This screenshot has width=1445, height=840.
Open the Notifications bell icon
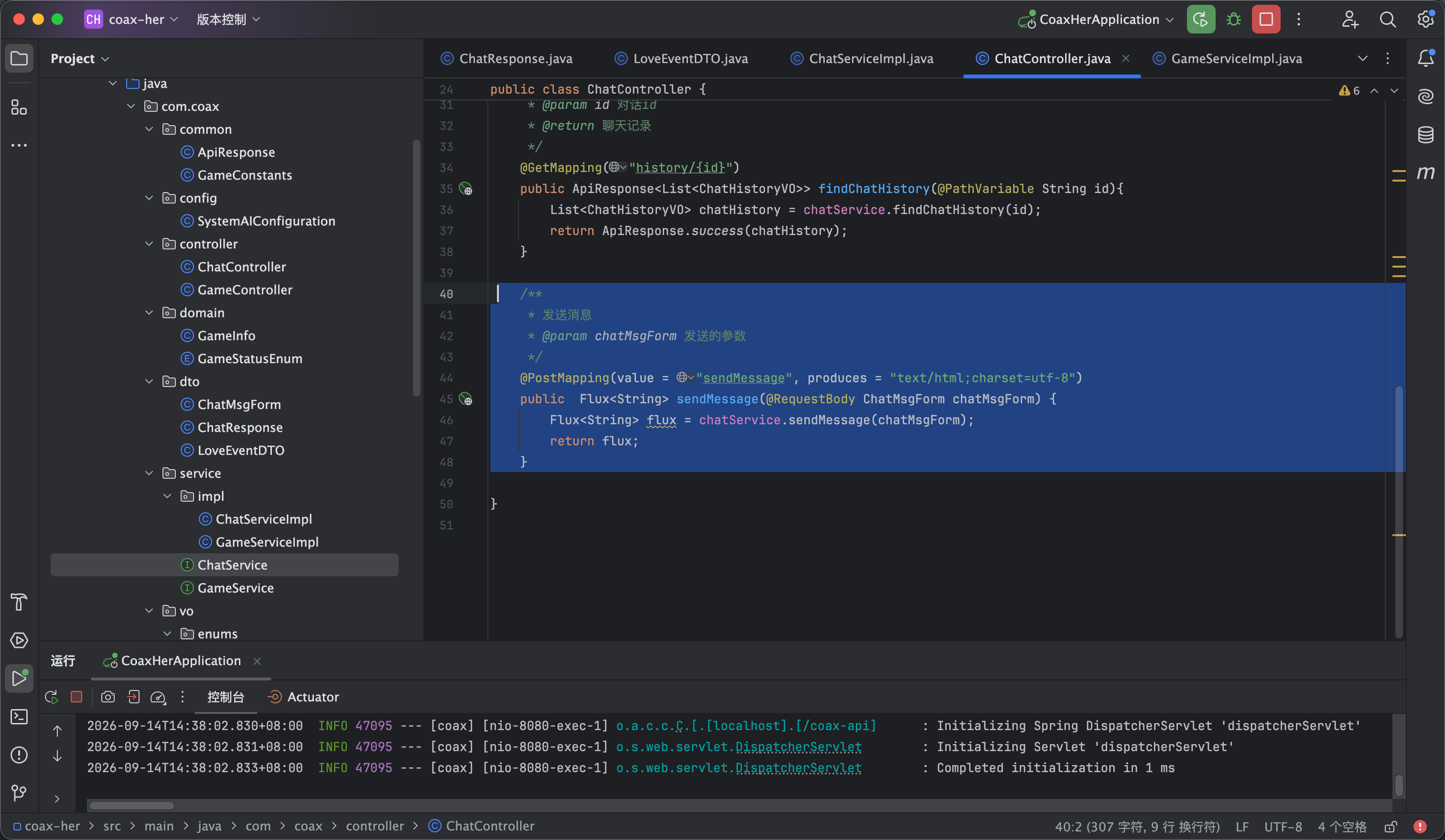click(x=1425, y=58)
